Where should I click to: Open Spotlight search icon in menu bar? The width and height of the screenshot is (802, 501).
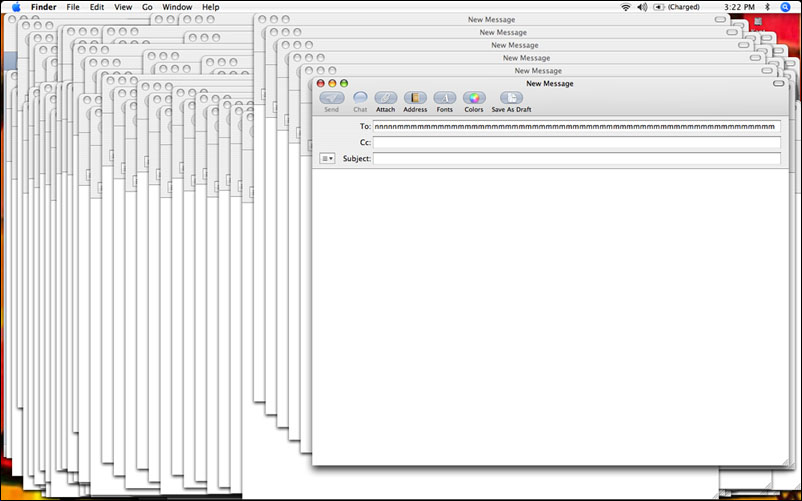(785, 7)
